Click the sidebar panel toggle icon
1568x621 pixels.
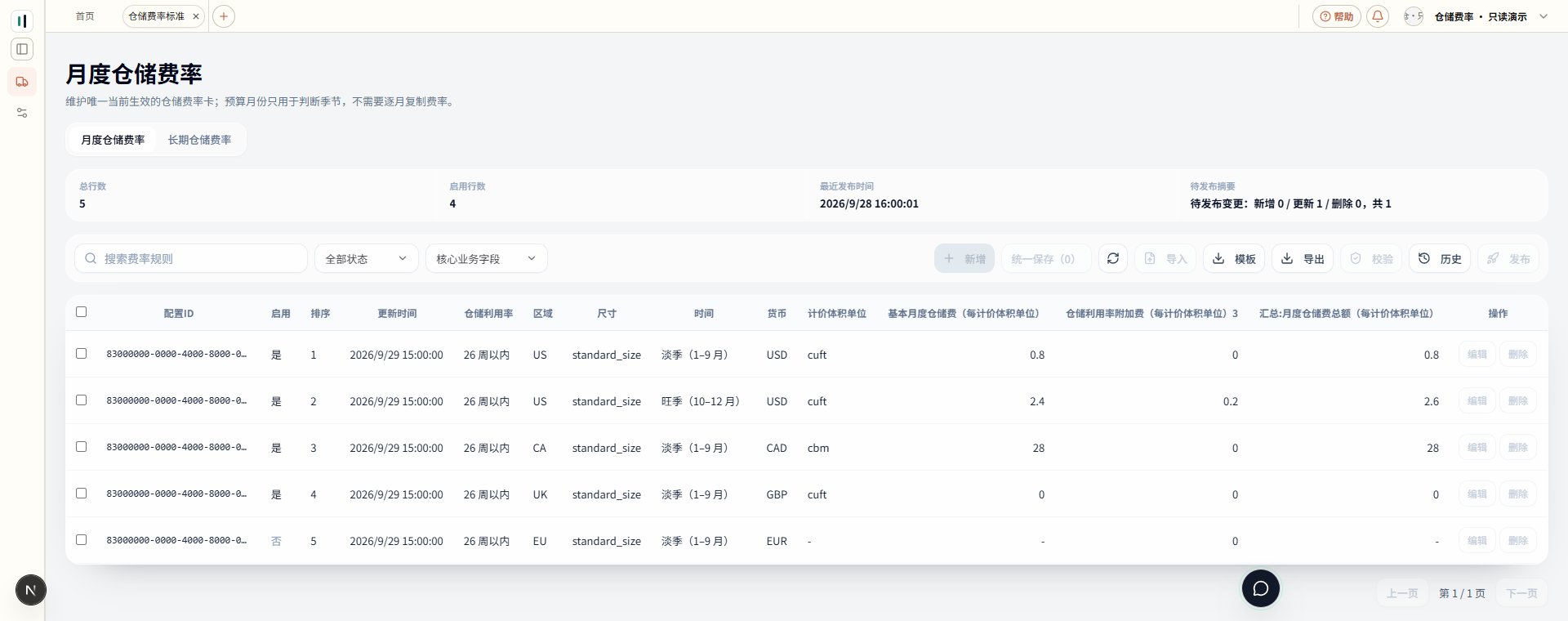coord(22,49)
